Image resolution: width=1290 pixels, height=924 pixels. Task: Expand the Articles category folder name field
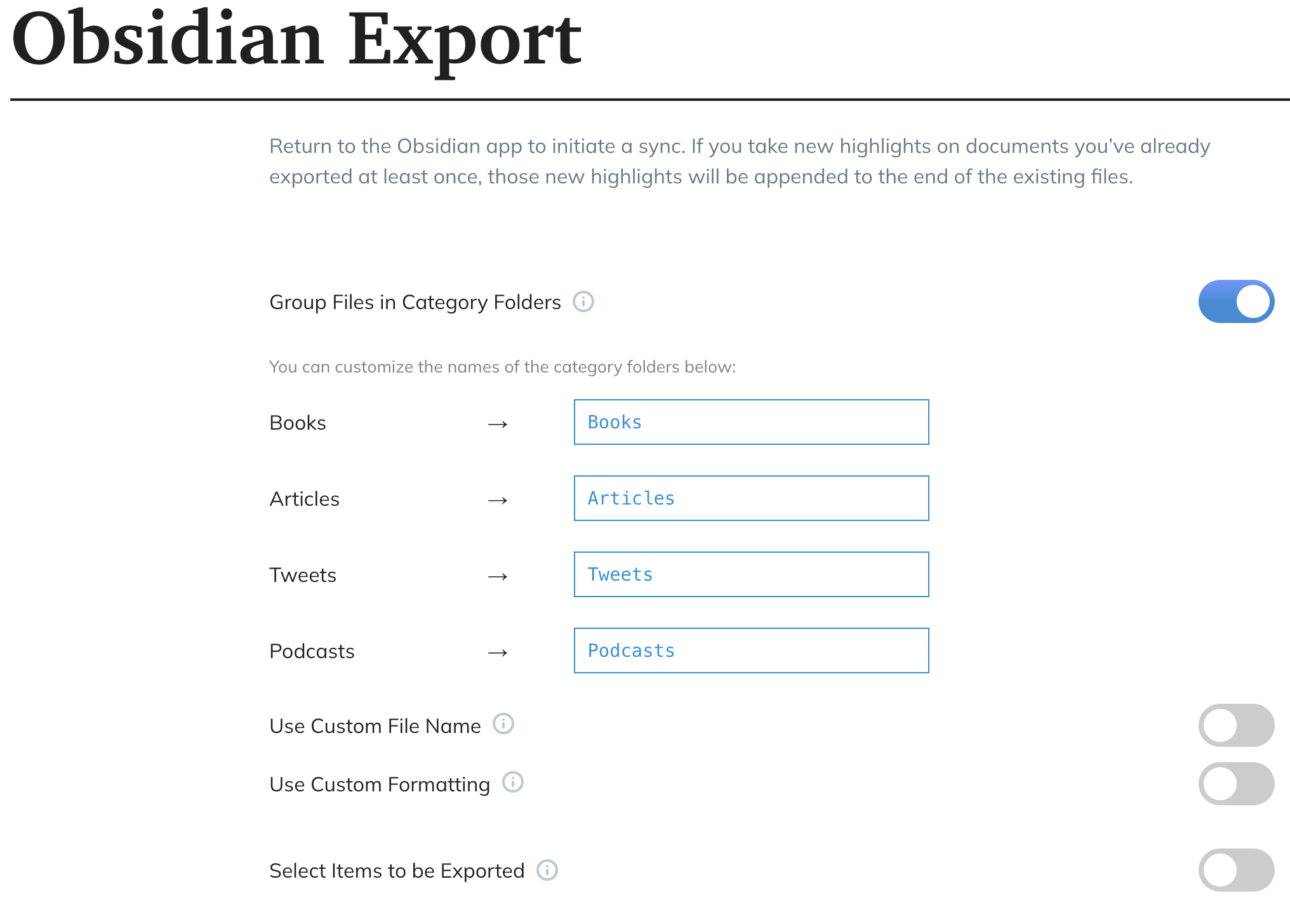pos(751,497)
